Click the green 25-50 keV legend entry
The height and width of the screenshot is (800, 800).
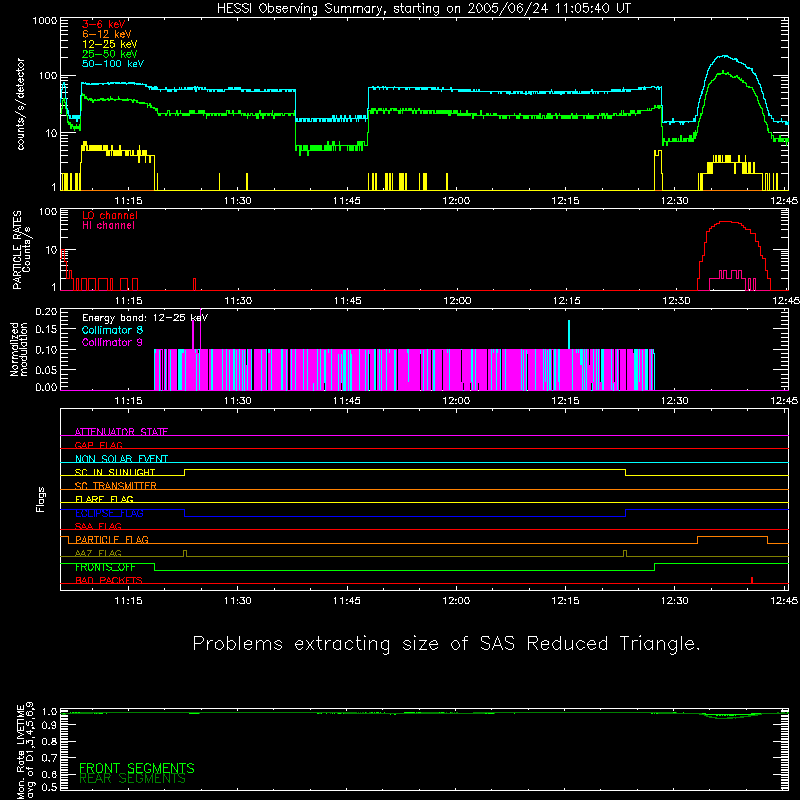click(109, 54)
